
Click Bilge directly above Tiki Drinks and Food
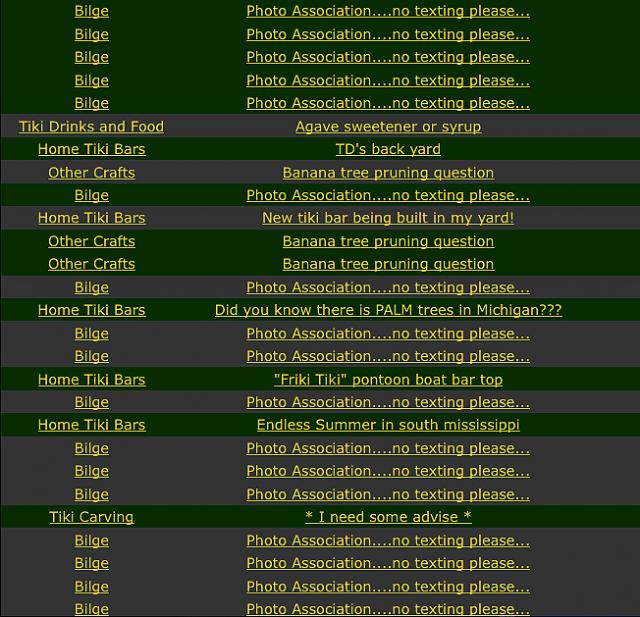click(x=91, y=103)
